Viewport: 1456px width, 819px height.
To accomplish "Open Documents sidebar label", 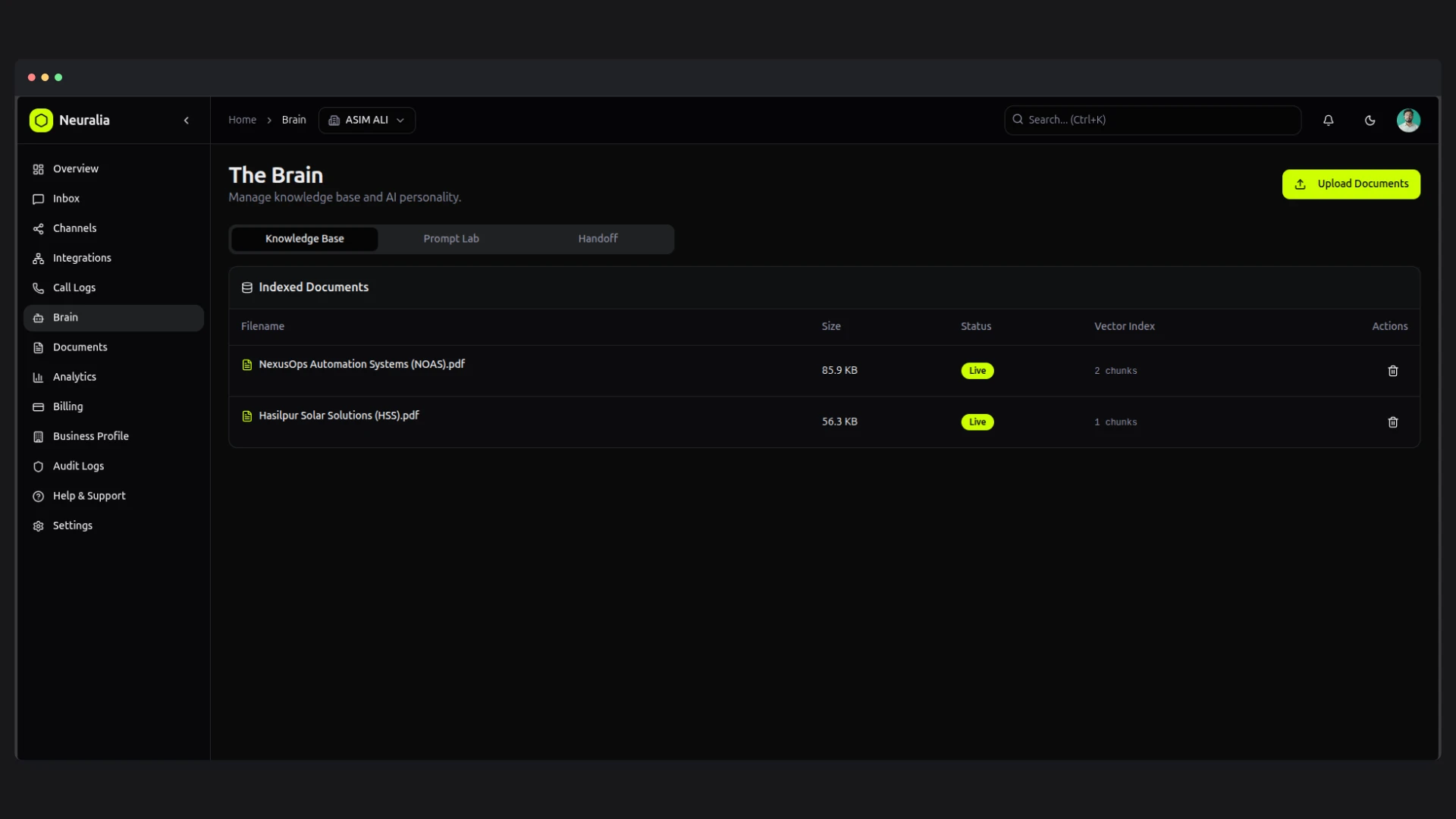I will coord(80,347).
